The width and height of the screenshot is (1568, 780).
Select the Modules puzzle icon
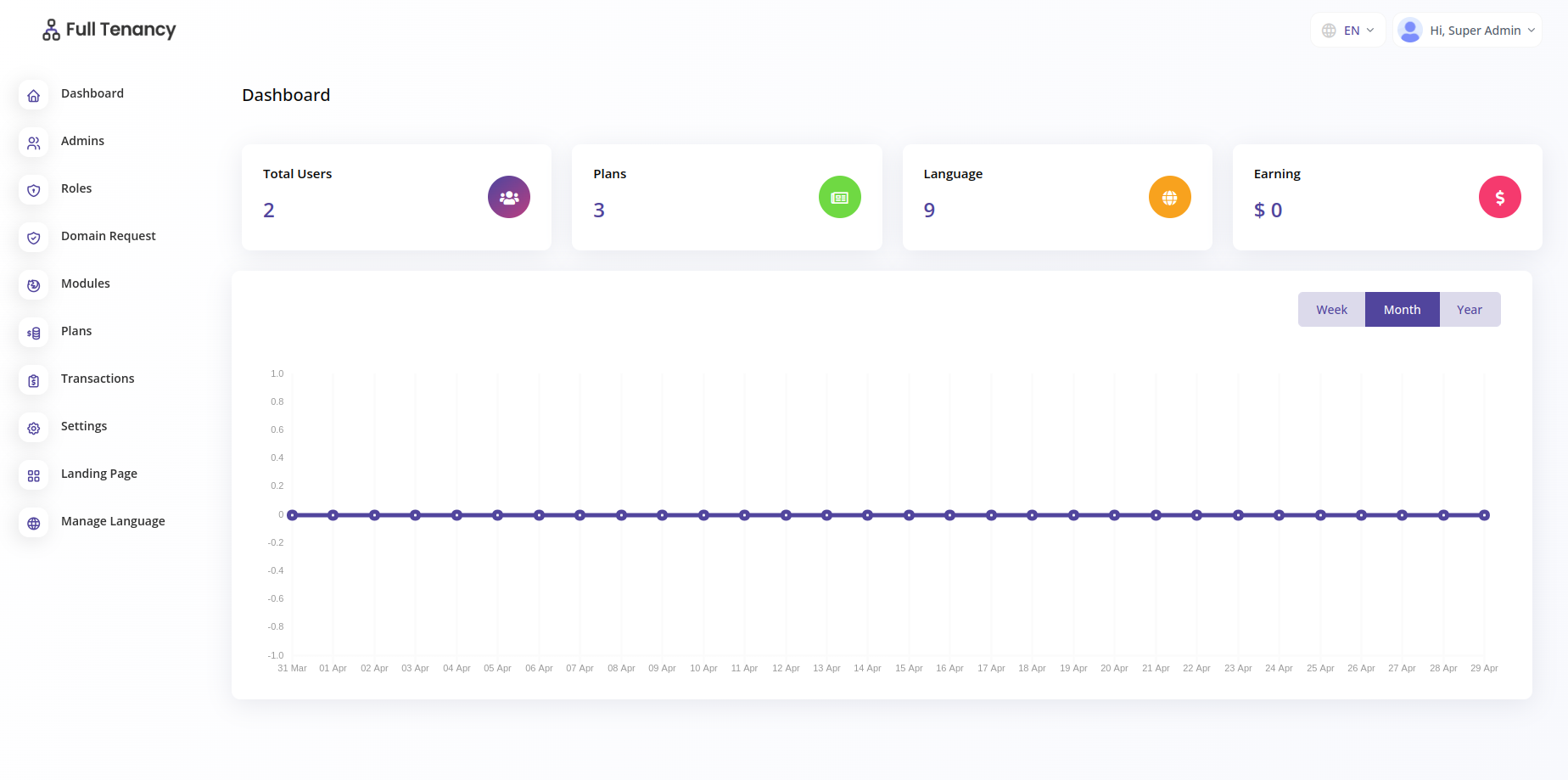(33, 285)
